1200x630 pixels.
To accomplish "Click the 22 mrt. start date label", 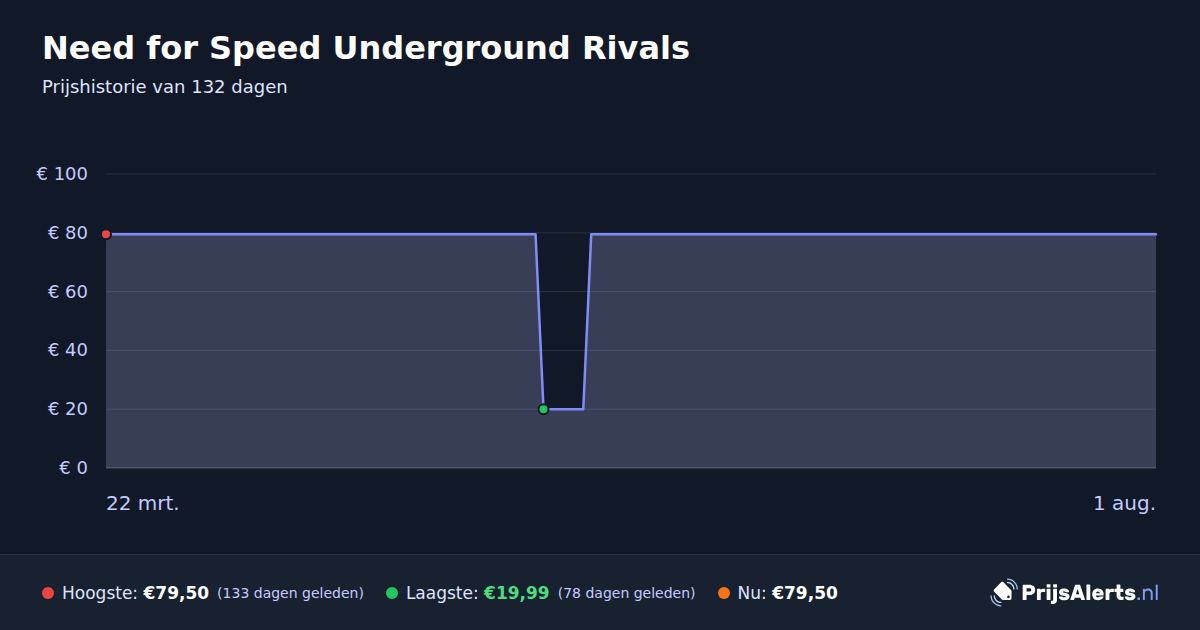I will [x=143, y=504].
